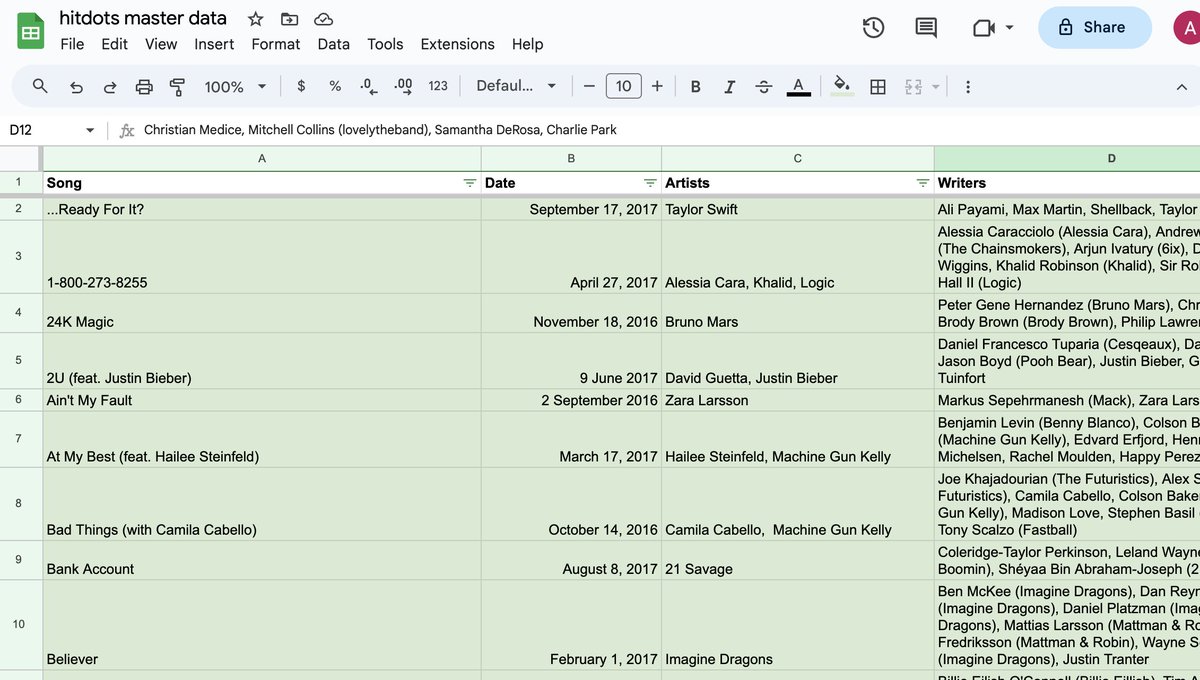The height and width of the screenshot is (680, 1200).
Task: Open name box dropdown arrow
Action: pos(90,130)
